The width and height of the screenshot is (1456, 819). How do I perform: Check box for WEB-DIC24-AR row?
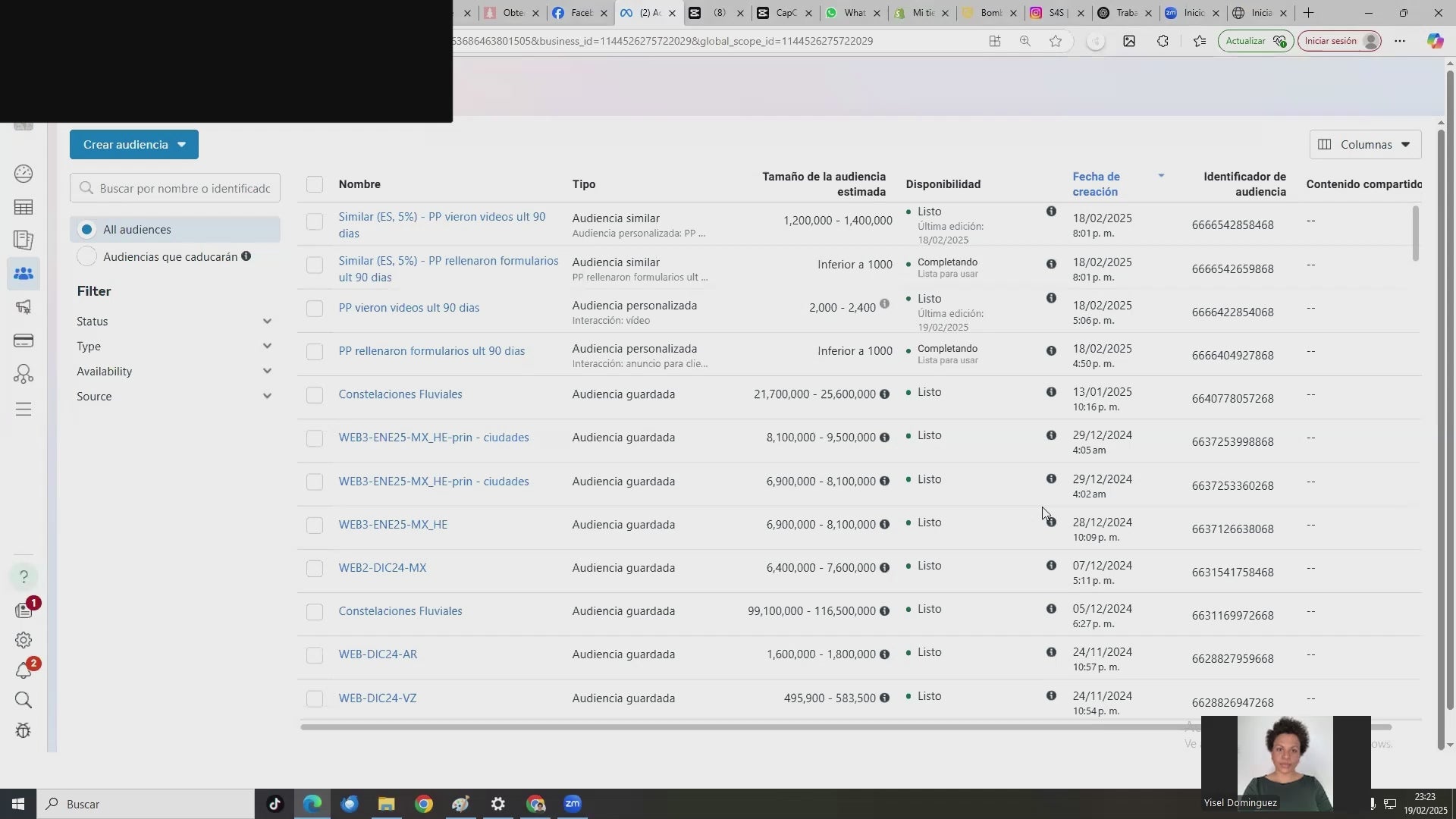pos(315,655)
